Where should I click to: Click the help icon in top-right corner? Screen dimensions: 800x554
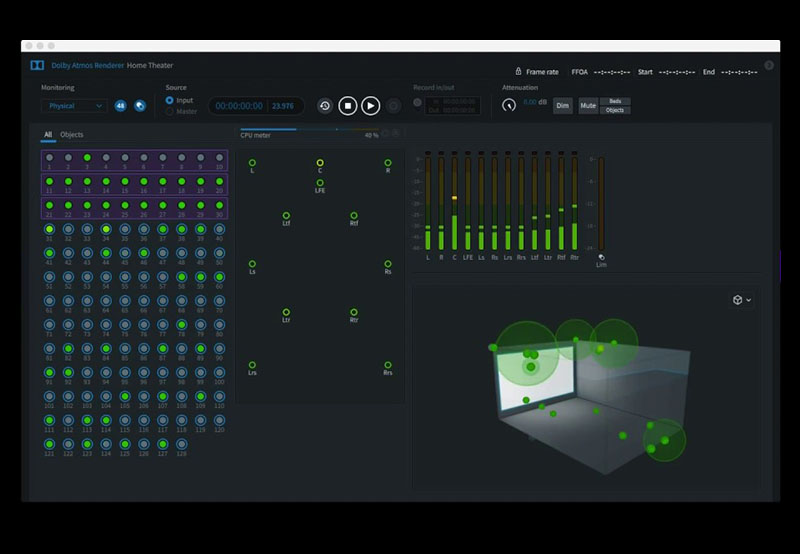(x=769, y=65)
